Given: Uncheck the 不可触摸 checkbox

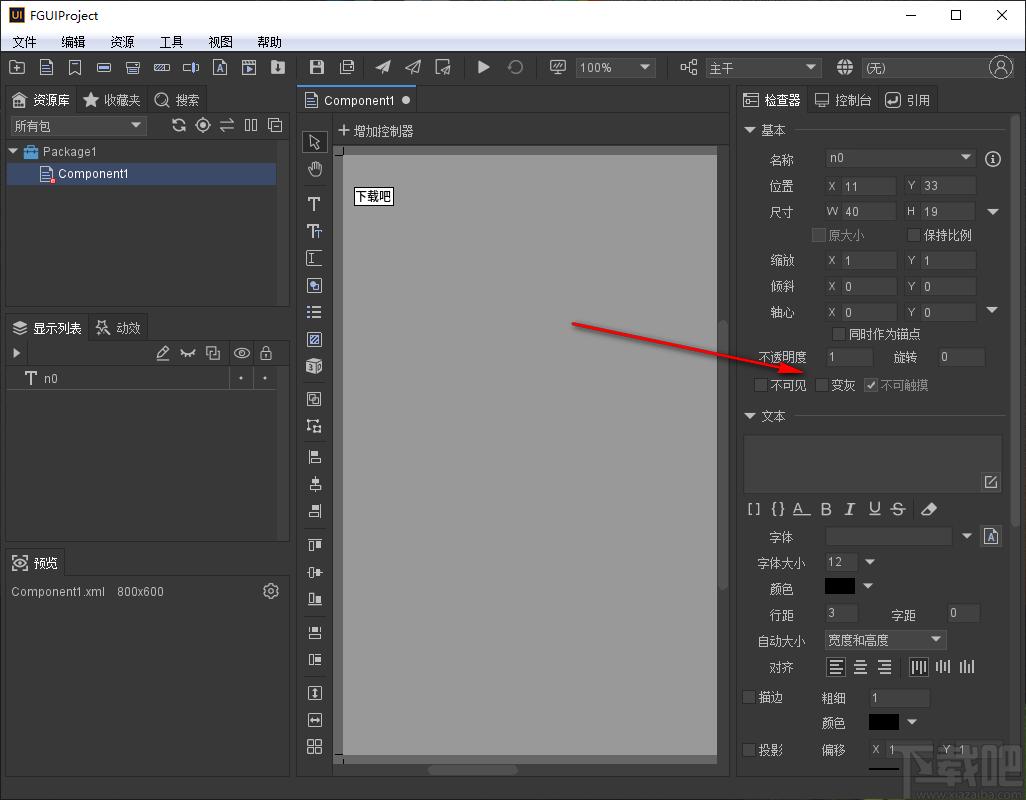Looking at the screenshot, I should [870, 385].
